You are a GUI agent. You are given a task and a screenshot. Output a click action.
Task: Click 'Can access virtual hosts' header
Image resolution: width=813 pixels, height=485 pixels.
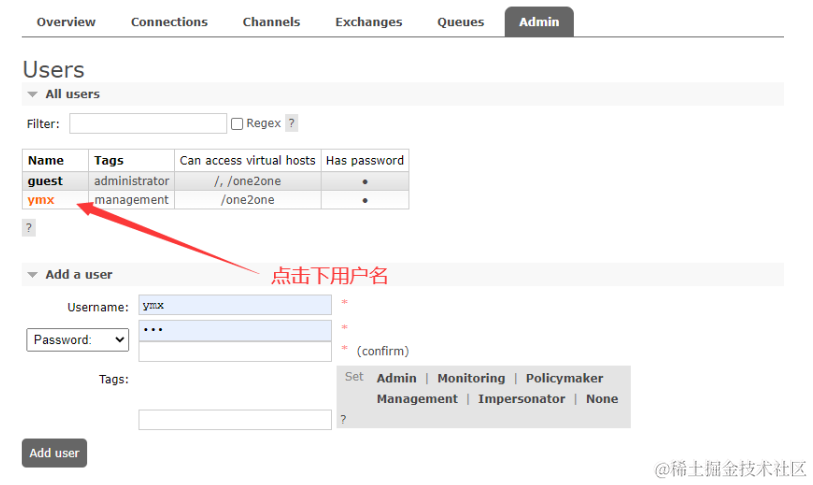tap(247, 161)
